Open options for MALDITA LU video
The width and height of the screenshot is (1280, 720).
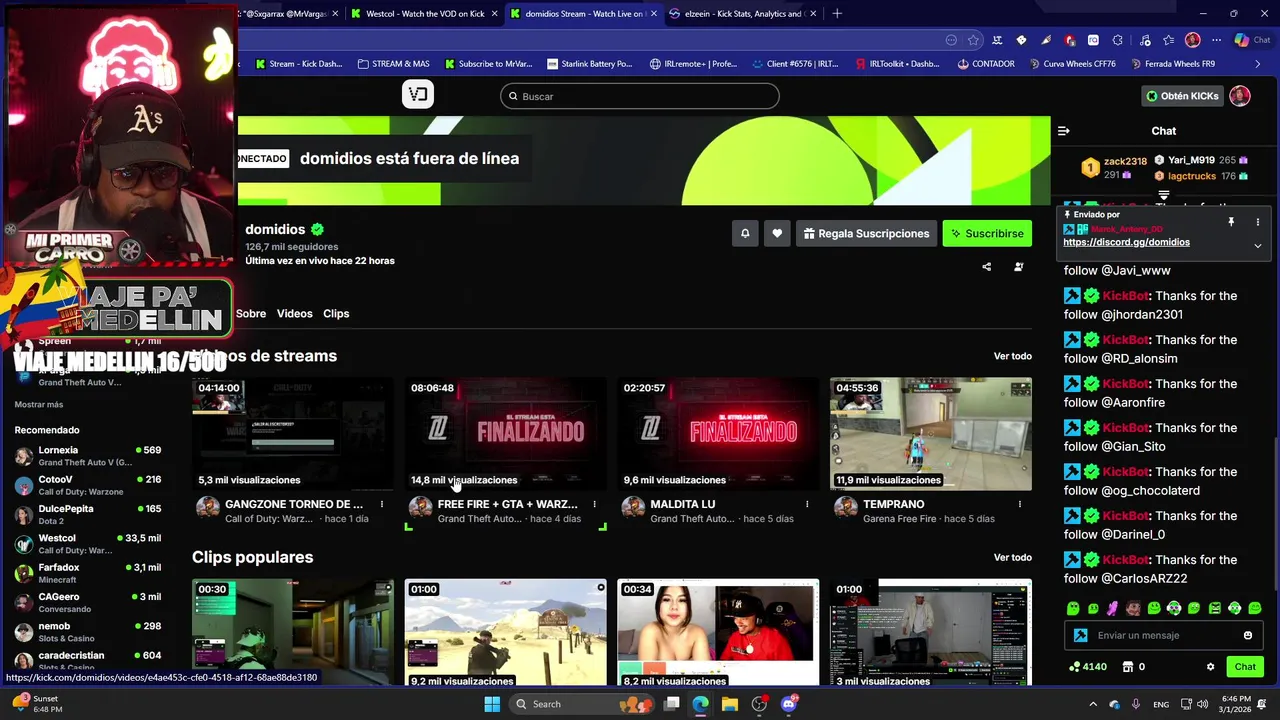point(807,504)
